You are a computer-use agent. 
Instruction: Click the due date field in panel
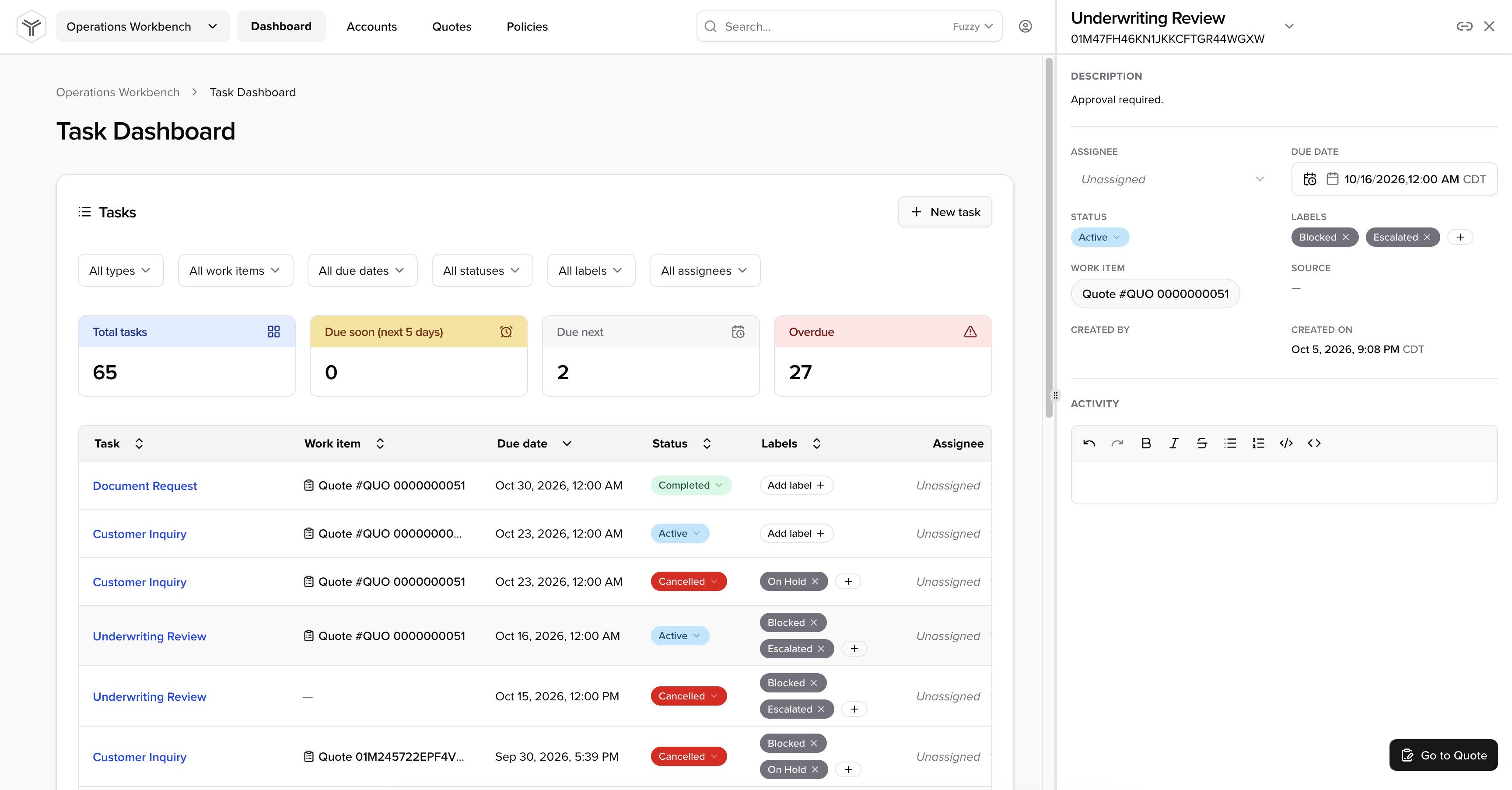tap(1394, 179)
